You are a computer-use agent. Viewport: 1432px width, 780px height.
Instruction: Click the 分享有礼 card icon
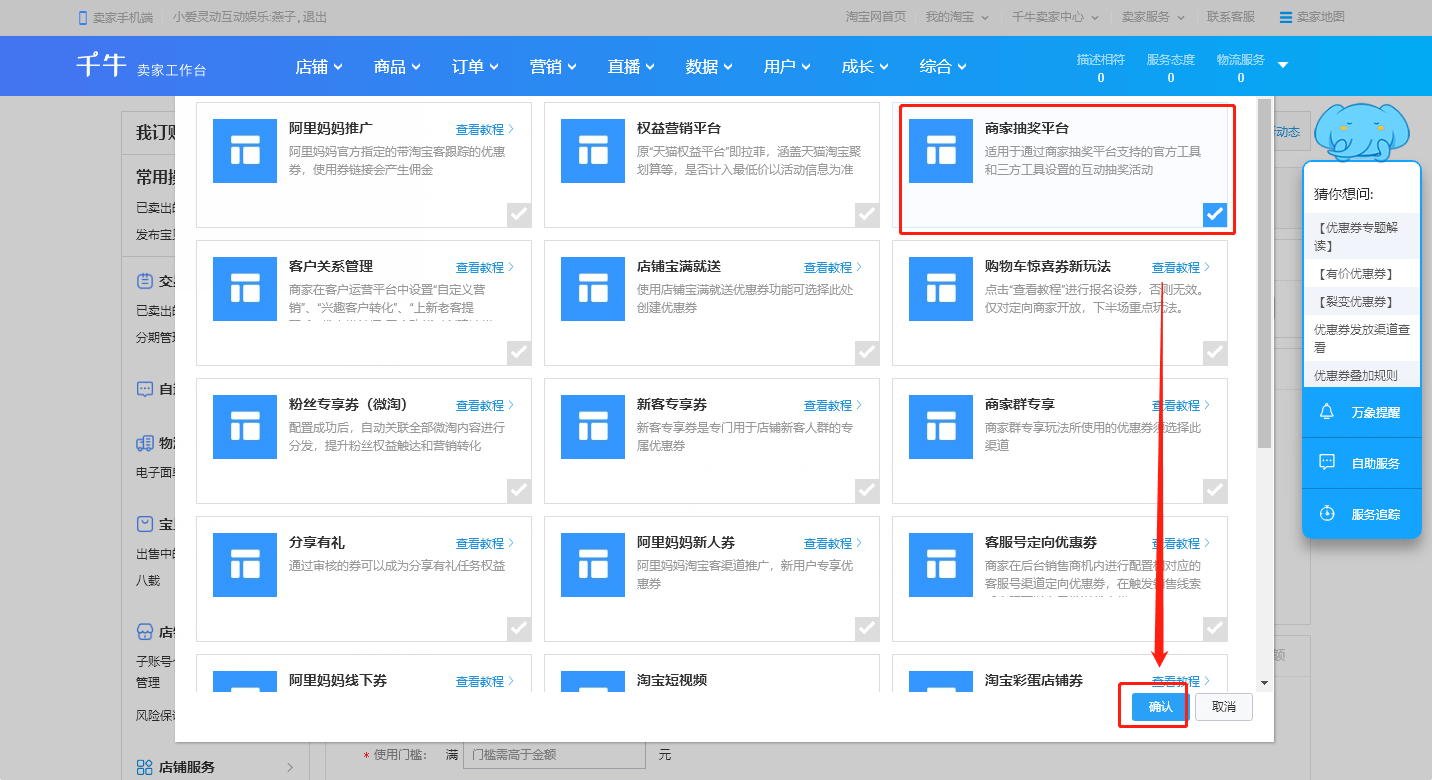click(x=245, y=565)
